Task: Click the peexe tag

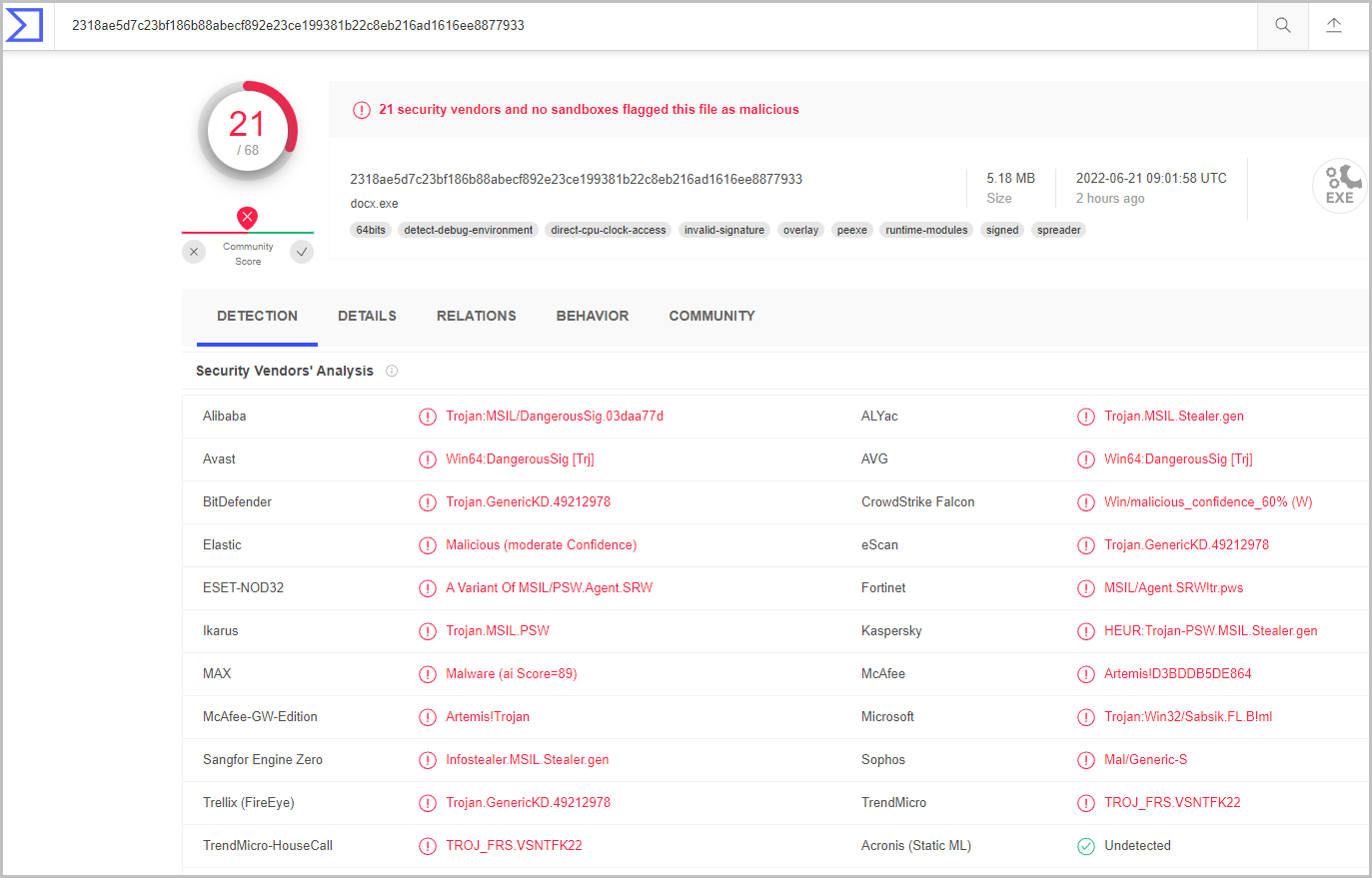Action: (852, 230)
